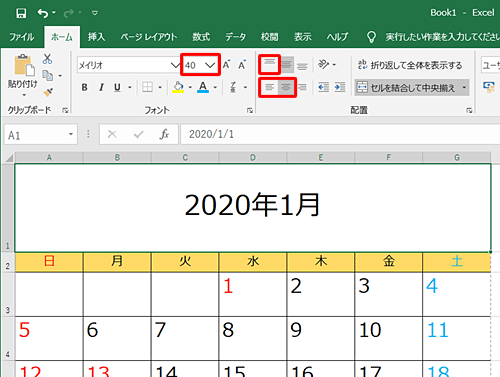The width and height of the screenshot is (500, 377).
Task: Open the ファイル tab
Action: 21,37
